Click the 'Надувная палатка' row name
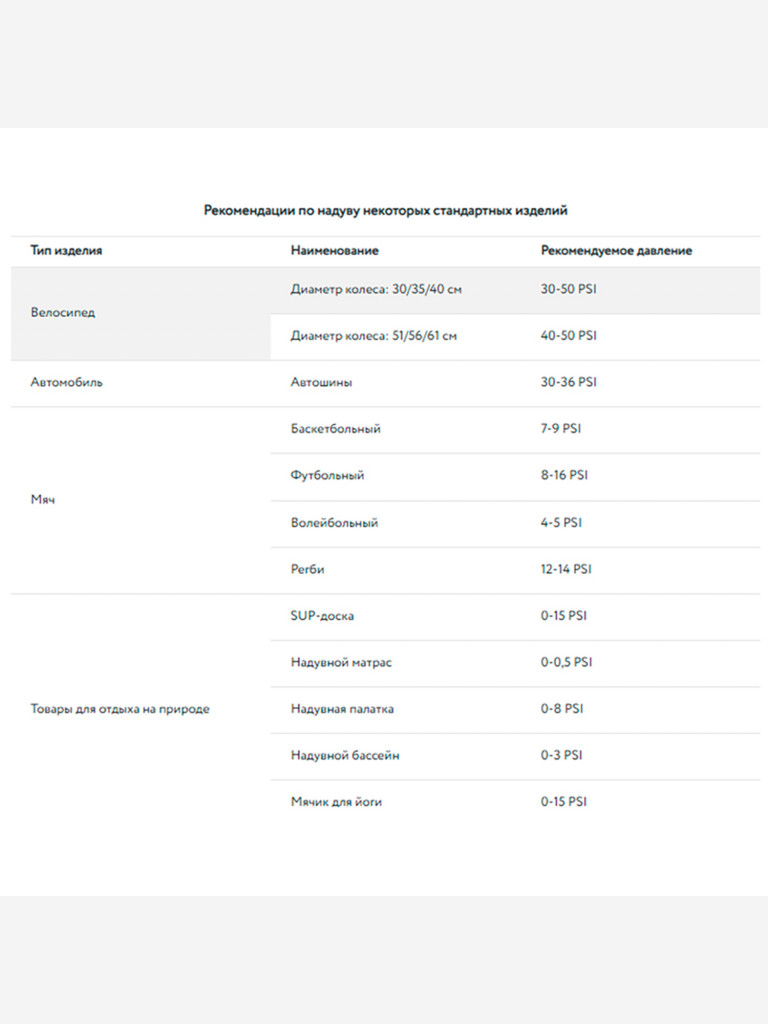 [x=342, y=709]
